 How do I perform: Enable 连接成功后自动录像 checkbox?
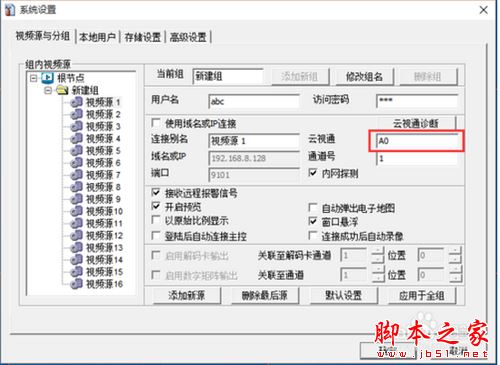(313, 236)
